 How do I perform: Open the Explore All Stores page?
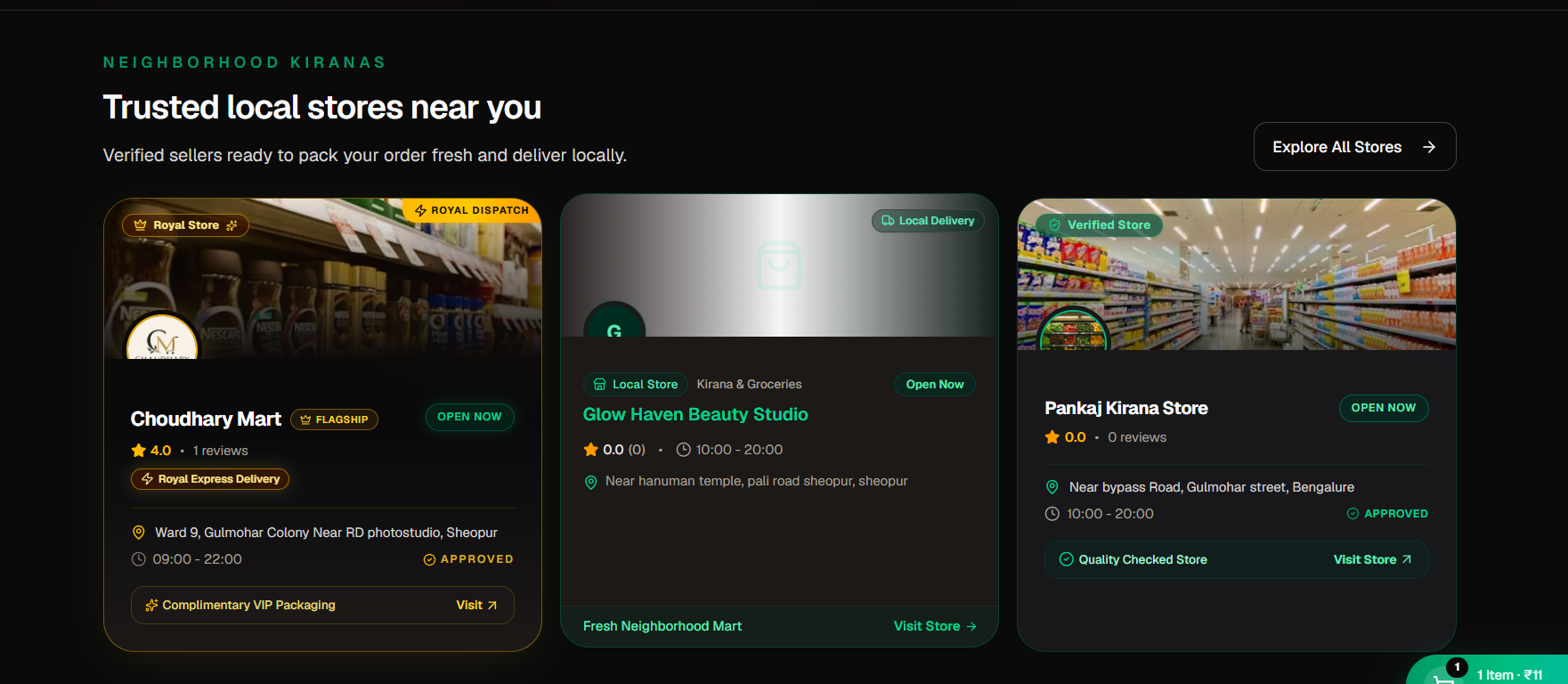(x=1354, y=147)
